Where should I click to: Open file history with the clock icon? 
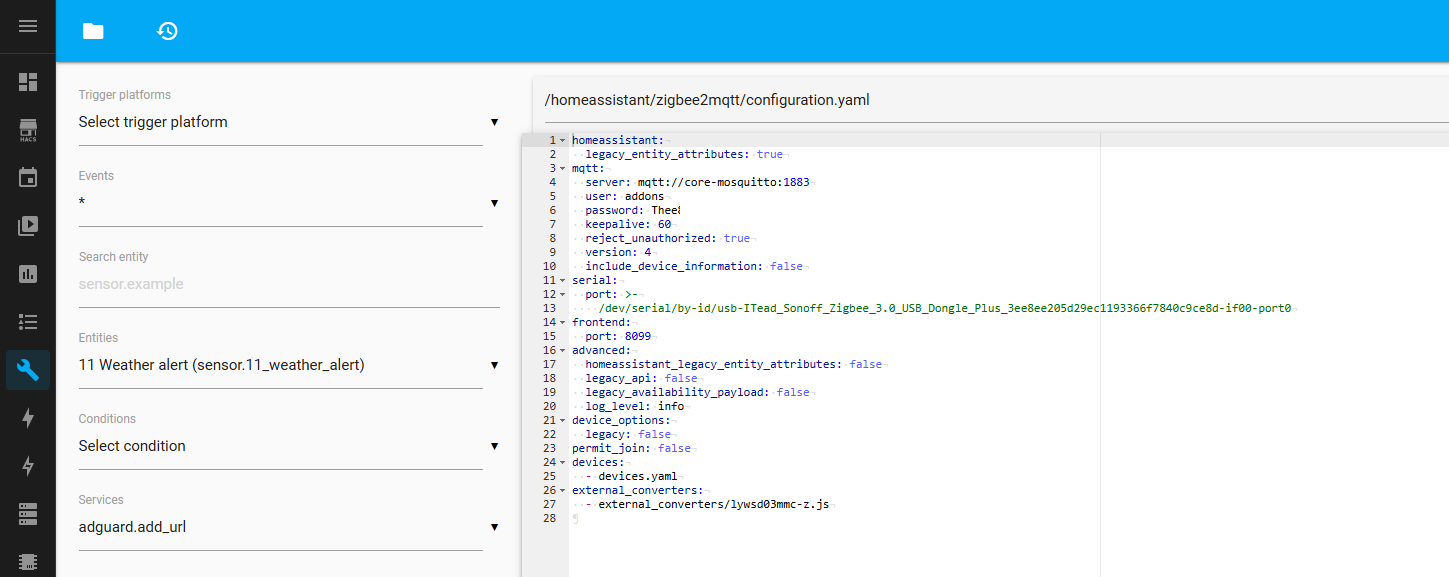click(x=167, y=31)
